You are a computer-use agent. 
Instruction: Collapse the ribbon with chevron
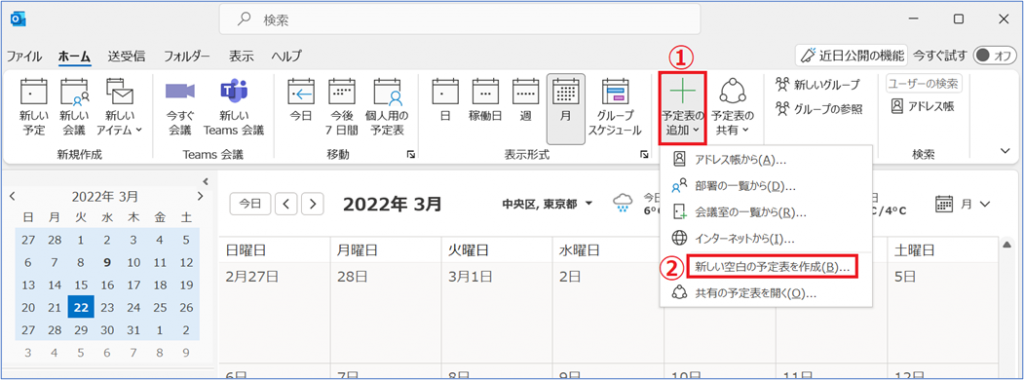(1004, 151)
